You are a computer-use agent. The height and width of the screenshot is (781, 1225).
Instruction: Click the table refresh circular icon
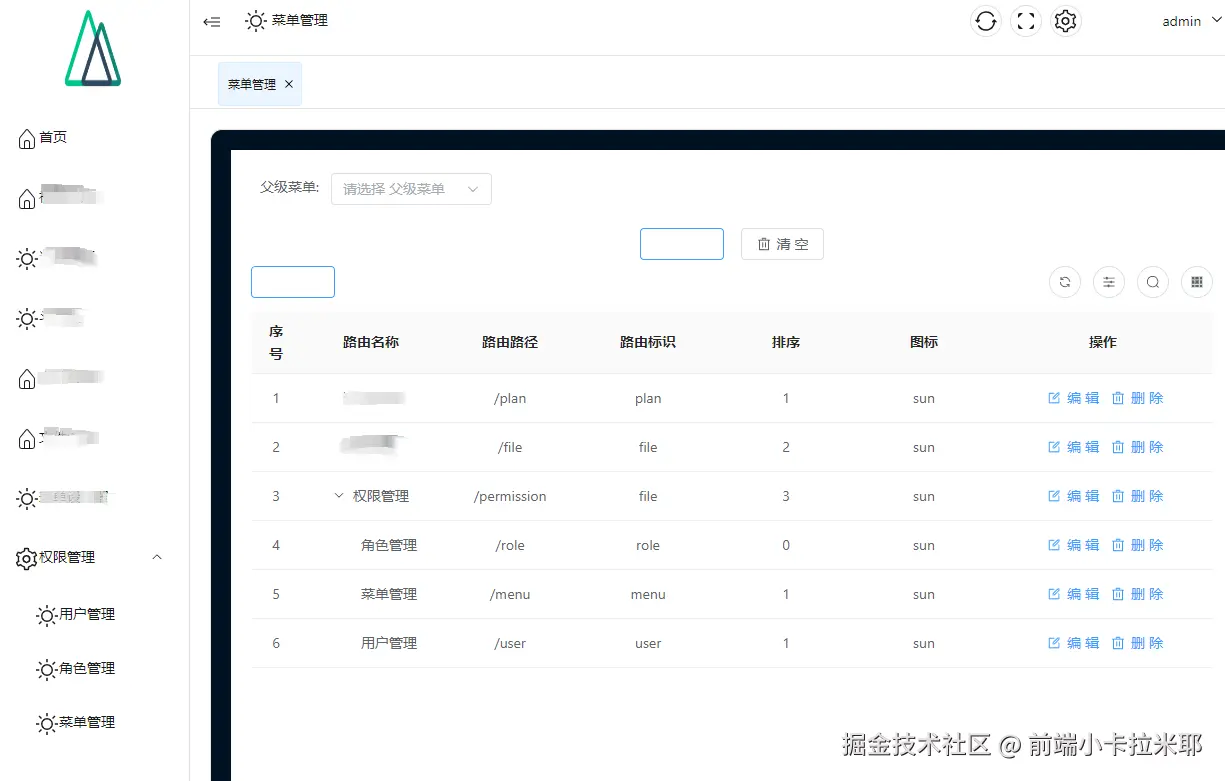click(x=1065, y=282)
